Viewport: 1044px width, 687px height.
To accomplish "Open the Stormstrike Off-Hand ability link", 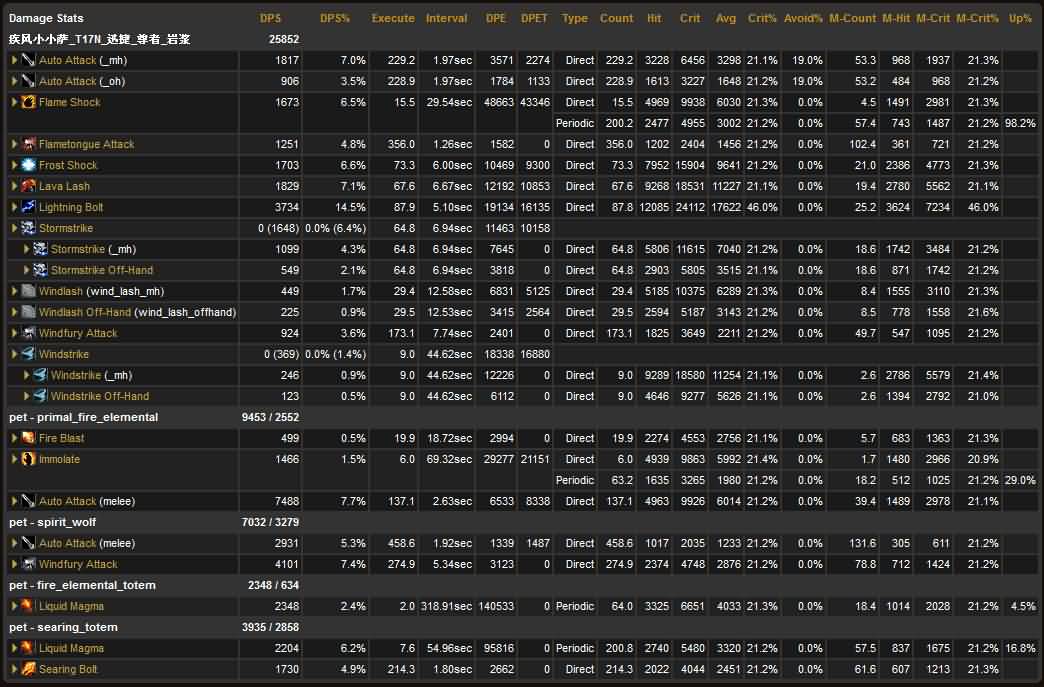I will [101, 270].
